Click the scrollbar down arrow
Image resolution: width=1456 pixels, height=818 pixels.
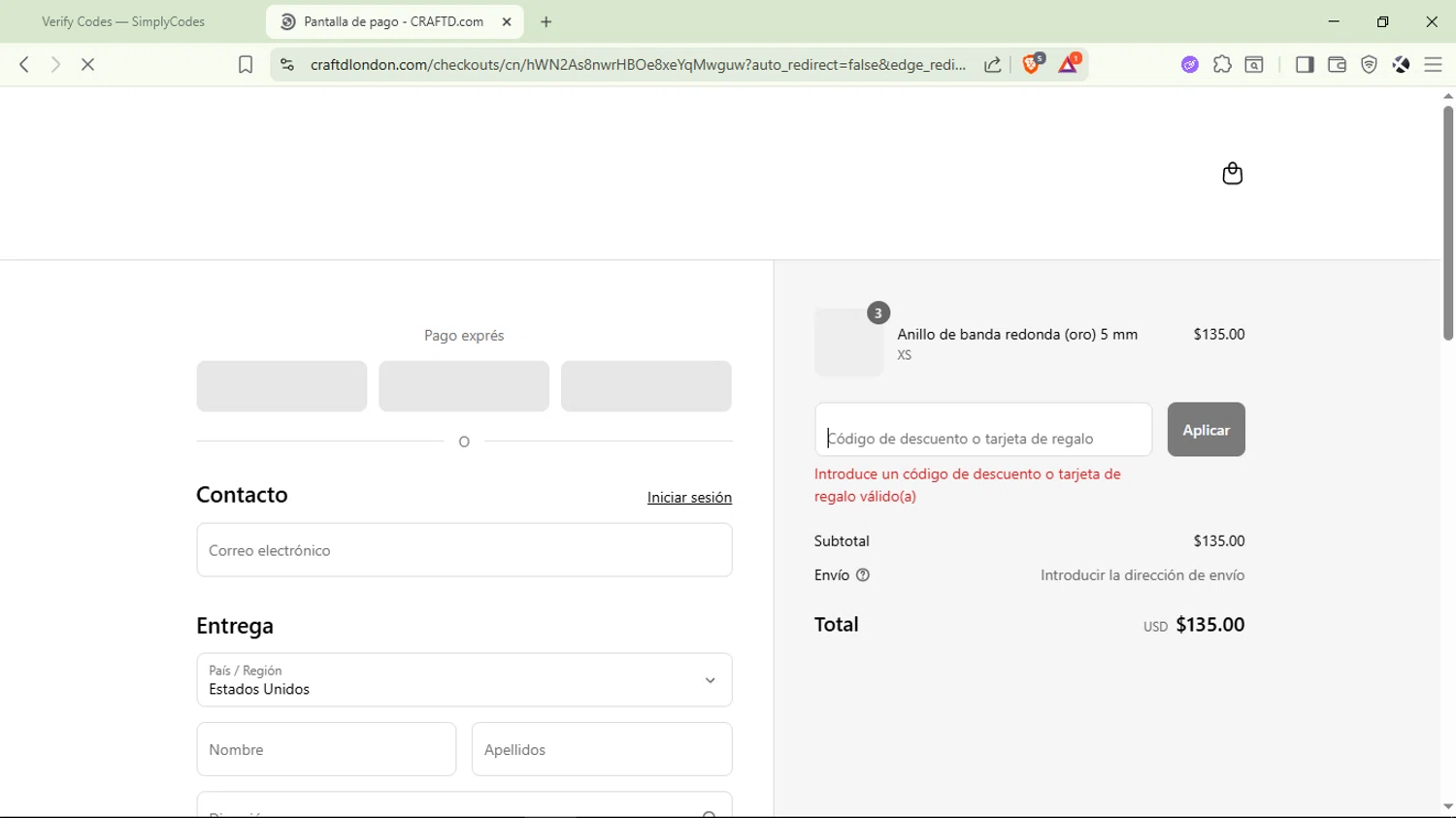pyautogui.click(x=1447, y=806)
